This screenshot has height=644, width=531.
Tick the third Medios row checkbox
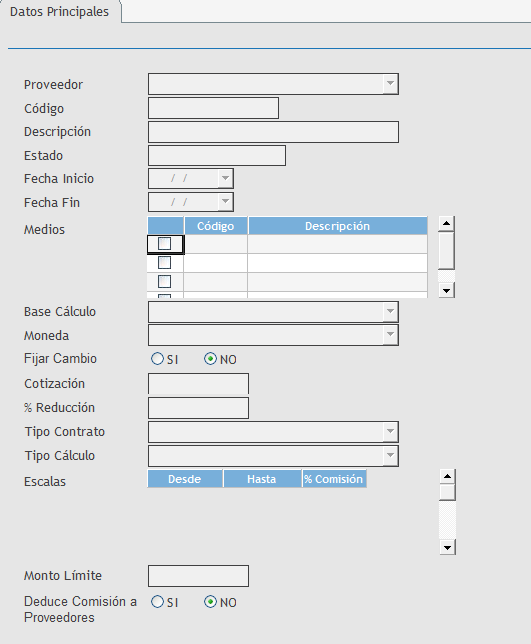[x=164, y=281]
